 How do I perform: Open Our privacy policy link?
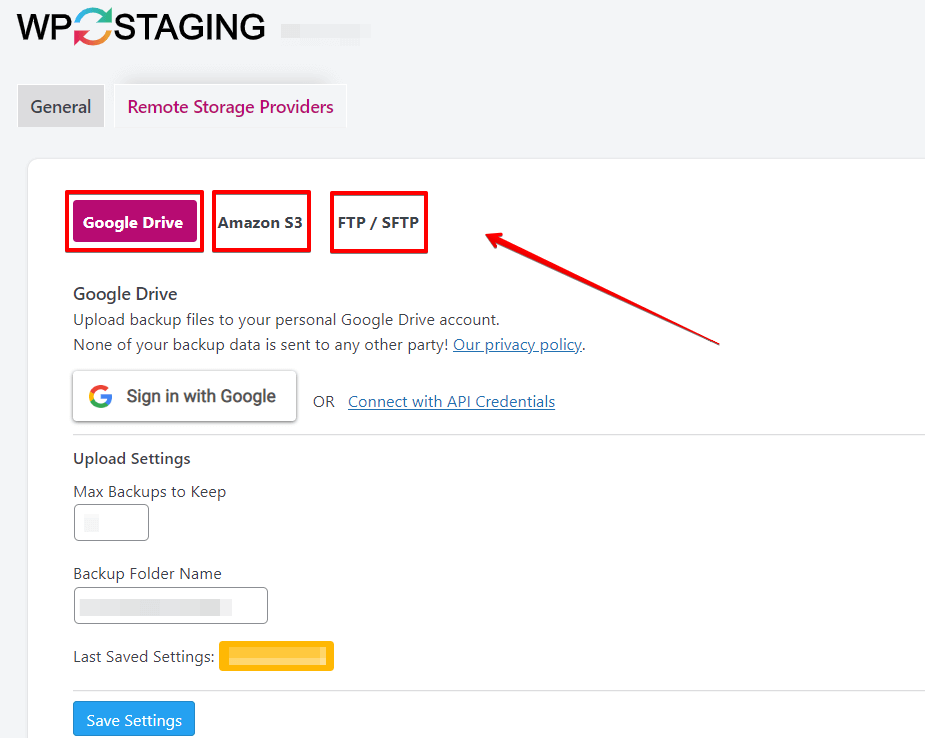[x=517, y=345]
